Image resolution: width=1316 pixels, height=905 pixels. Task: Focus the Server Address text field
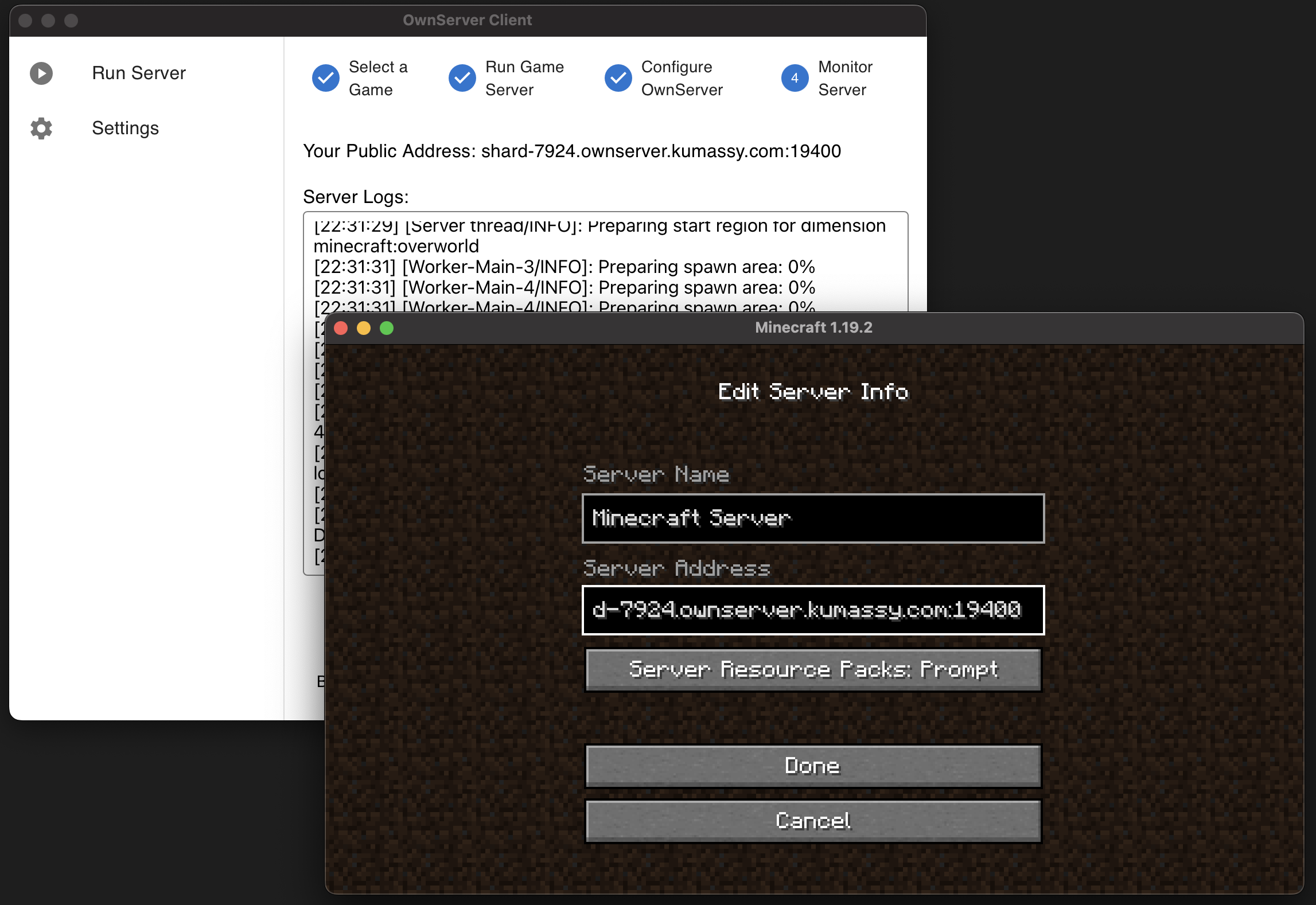(813, 610)
